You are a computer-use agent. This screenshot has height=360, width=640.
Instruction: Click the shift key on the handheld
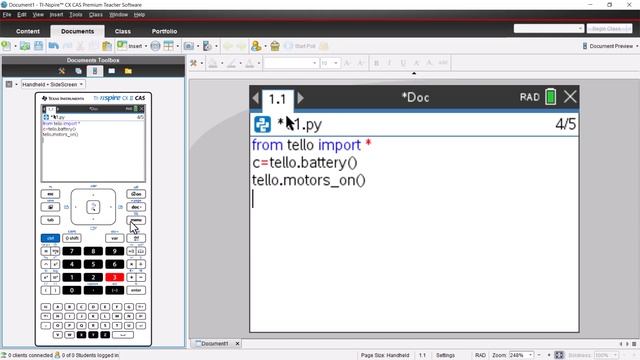coord(72,238)
